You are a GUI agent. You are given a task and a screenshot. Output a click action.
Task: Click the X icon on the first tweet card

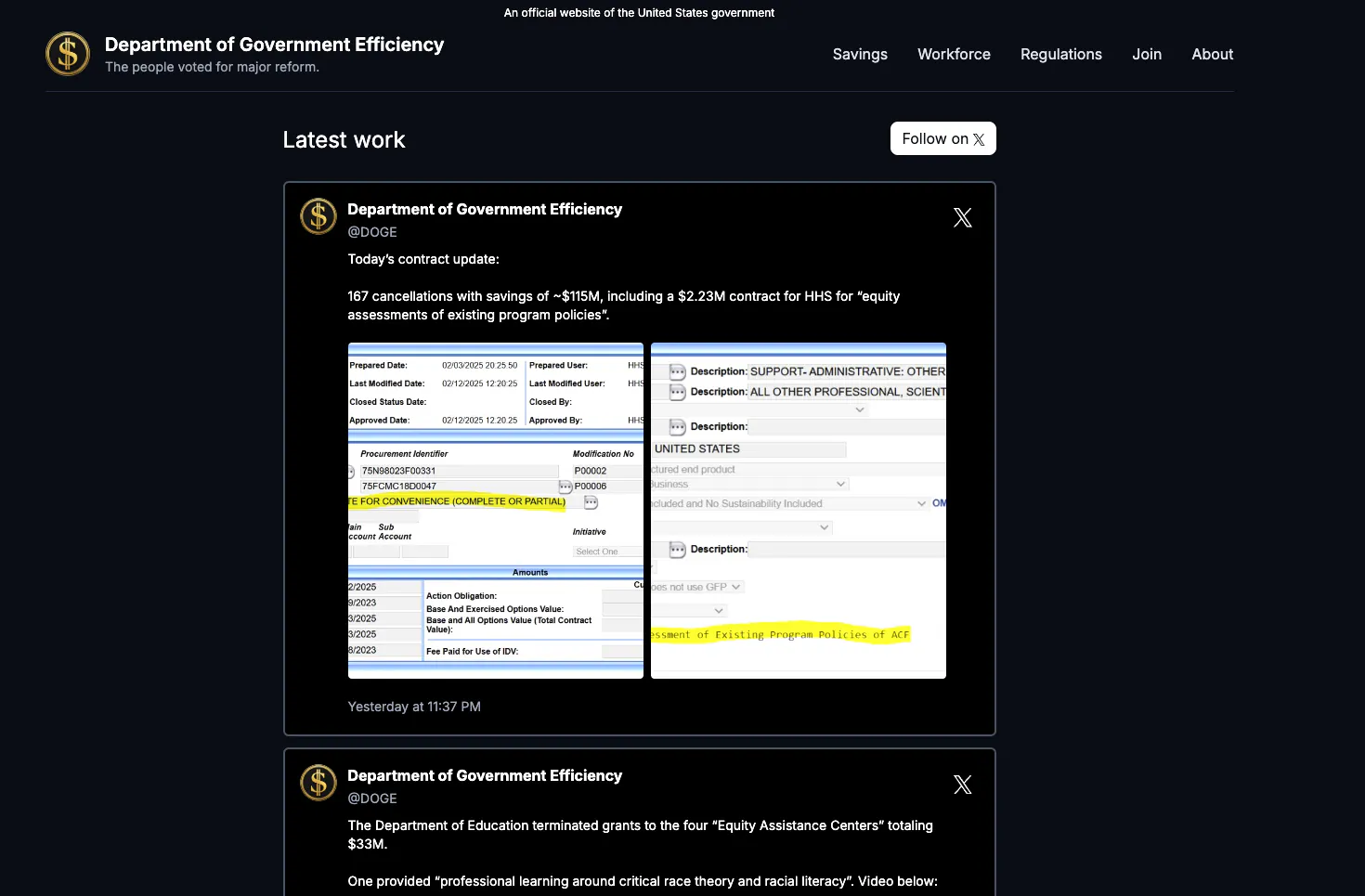point(962,217)
